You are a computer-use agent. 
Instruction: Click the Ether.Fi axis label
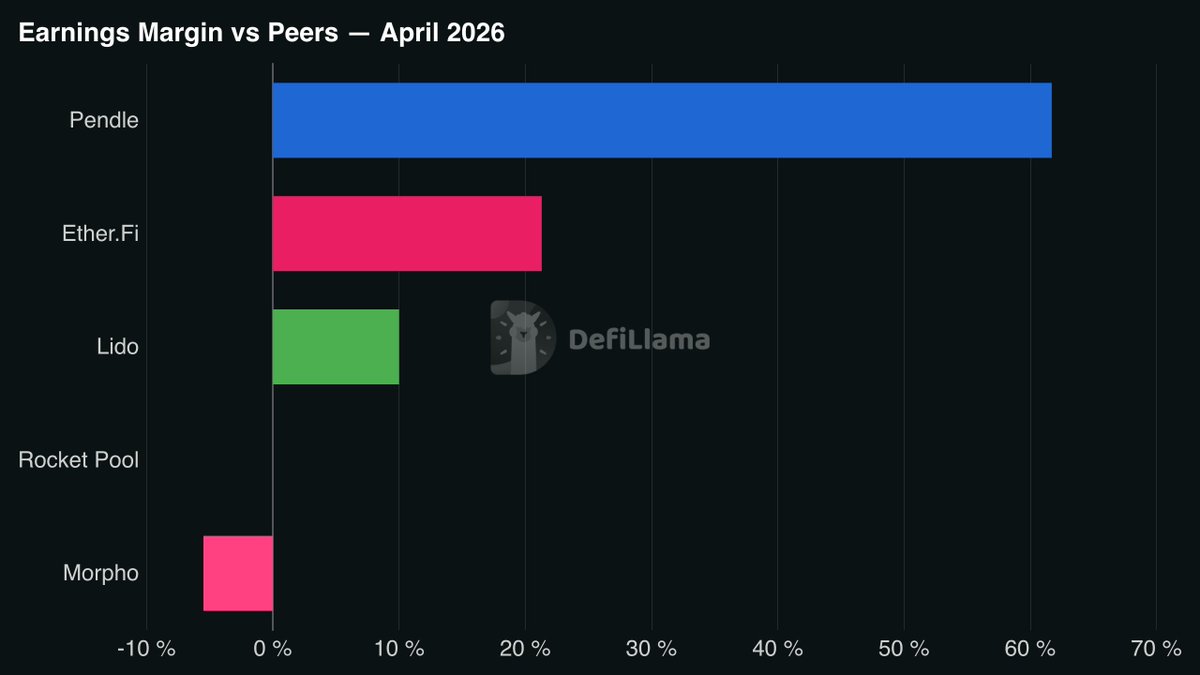click(x=100, y=233)
